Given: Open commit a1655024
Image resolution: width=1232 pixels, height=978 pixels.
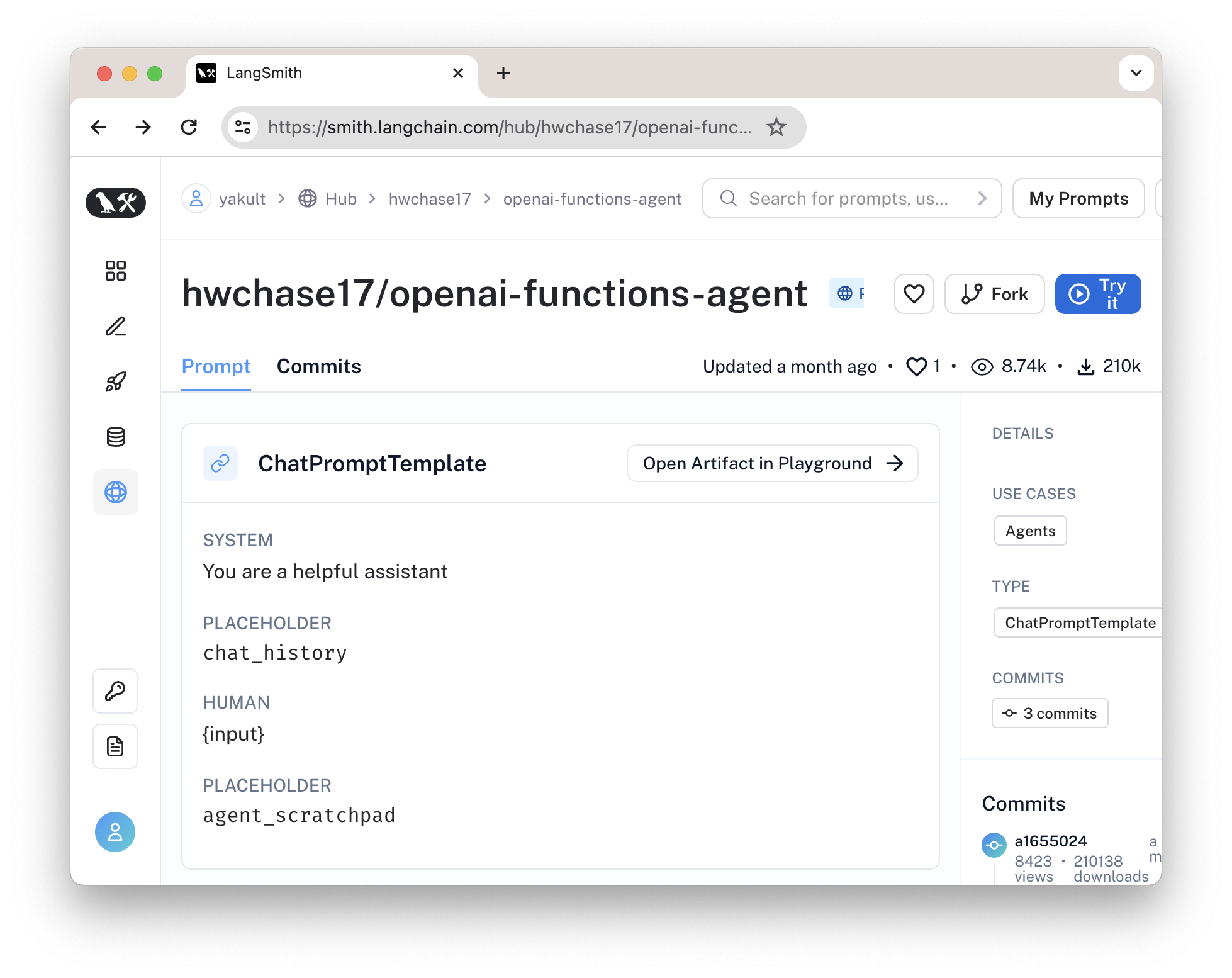Looking at the screenshot, I should pos(1050,841).
